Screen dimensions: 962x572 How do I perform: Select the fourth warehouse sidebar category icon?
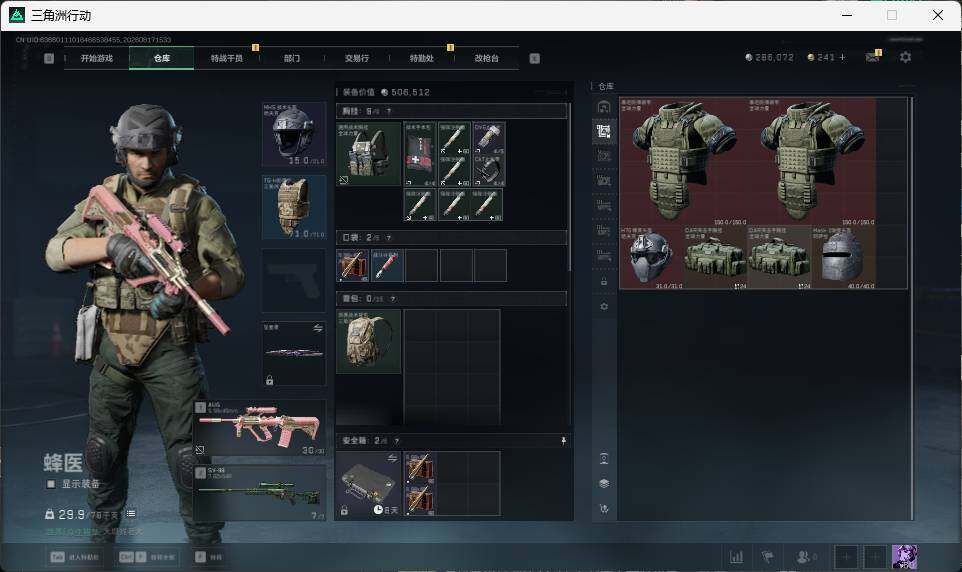tap(604, 180)
